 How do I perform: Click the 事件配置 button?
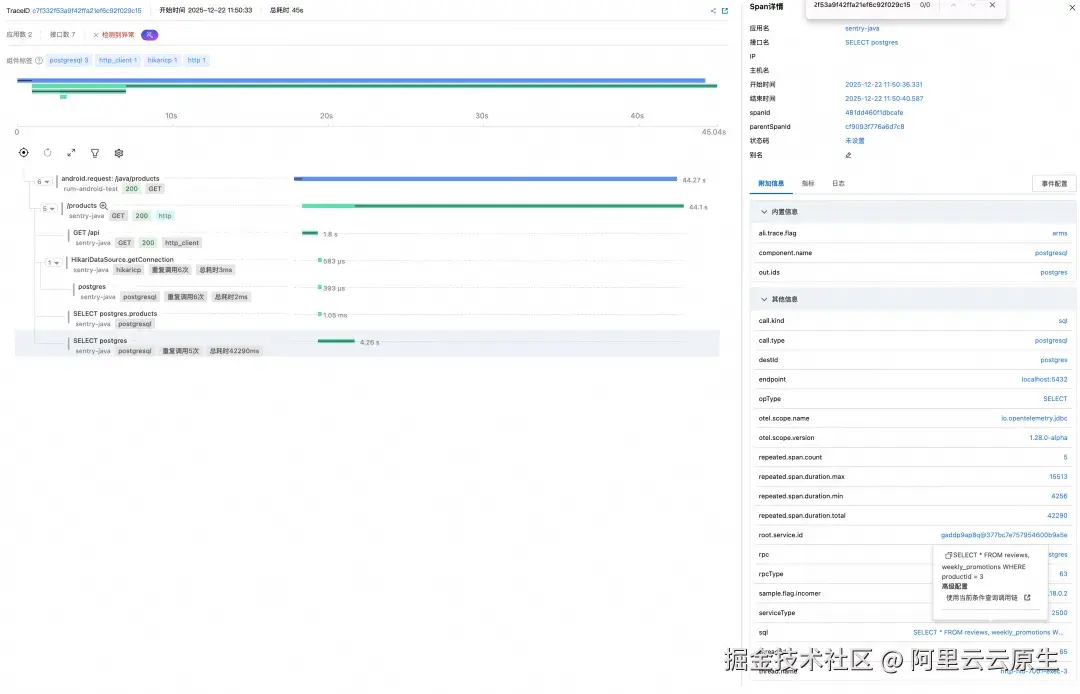point(1054,184)
